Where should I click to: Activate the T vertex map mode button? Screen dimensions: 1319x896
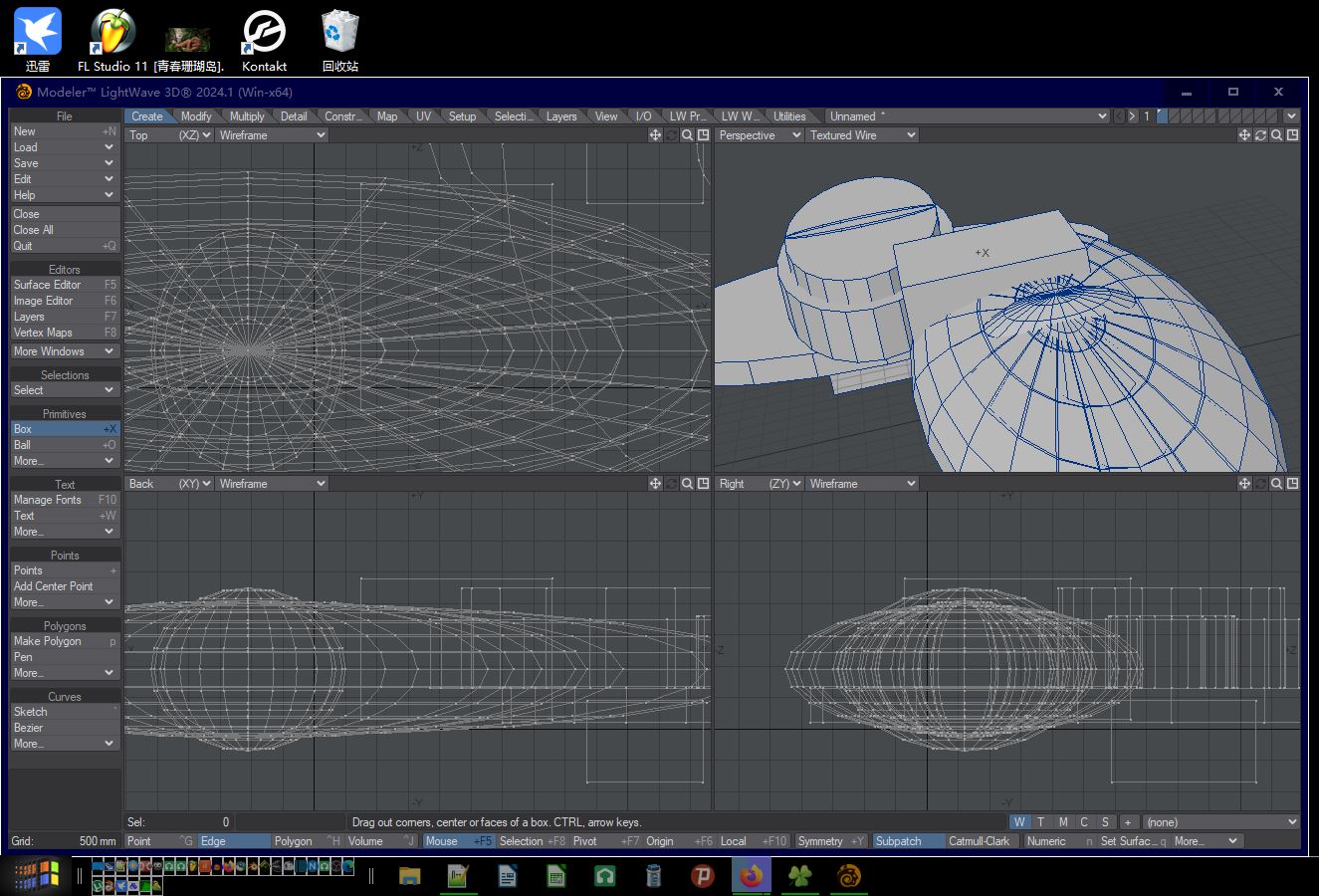[1040, 821]
